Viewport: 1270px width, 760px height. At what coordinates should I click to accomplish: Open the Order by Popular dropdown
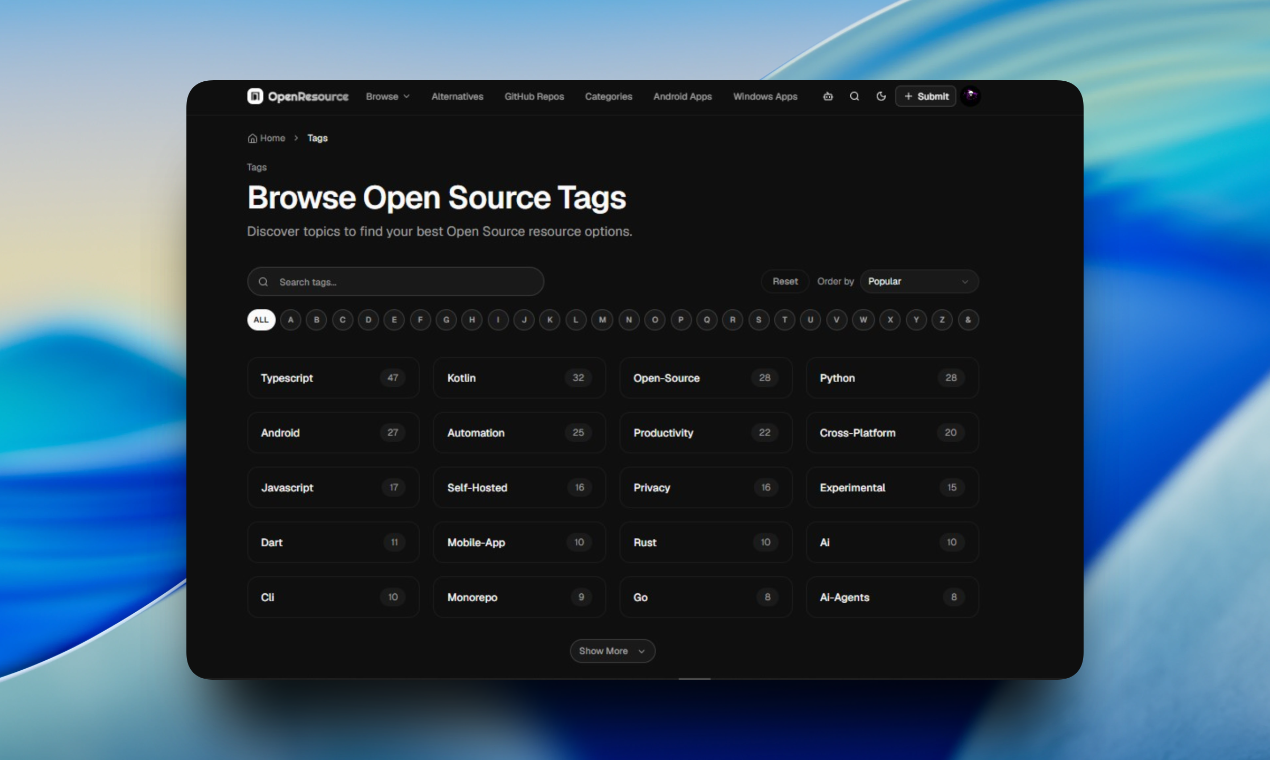(x=919, y=281)
